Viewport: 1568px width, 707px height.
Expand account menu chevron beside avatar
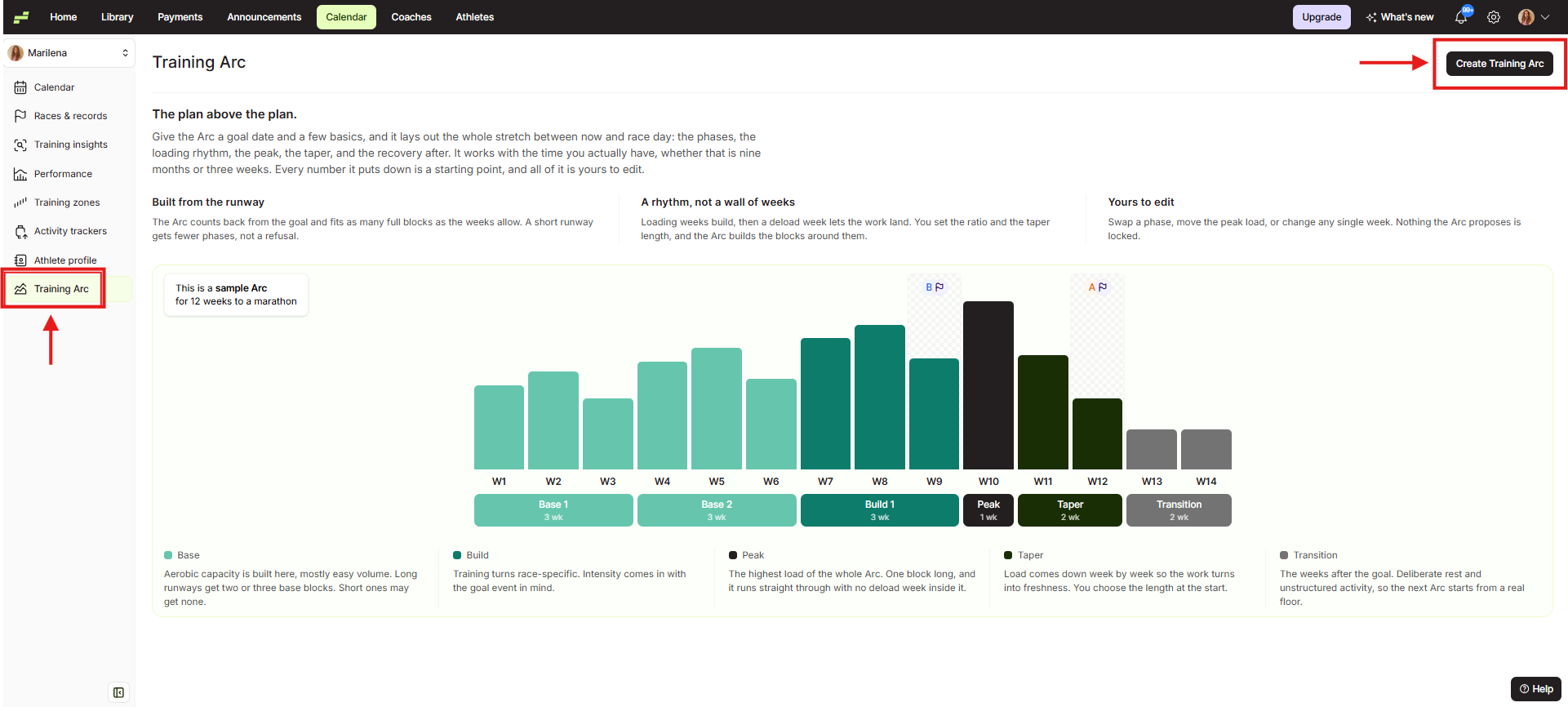[x=1545, y=17]
